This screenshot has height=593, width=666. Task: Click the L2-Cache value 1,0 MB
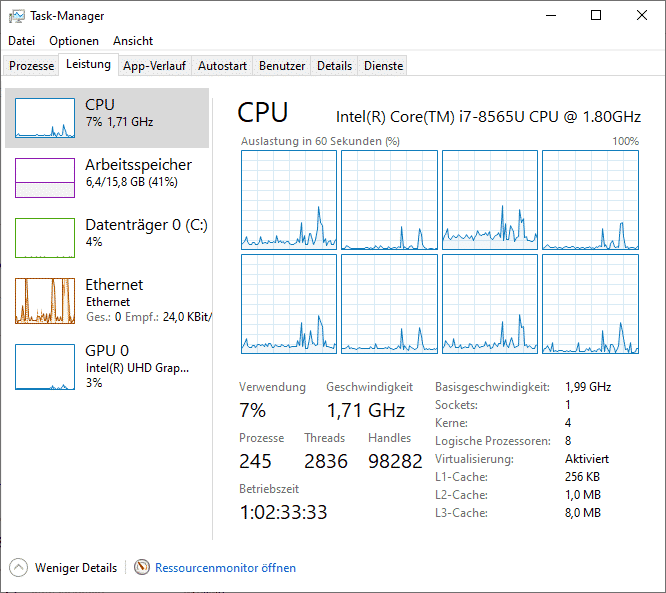click(583, 495)
